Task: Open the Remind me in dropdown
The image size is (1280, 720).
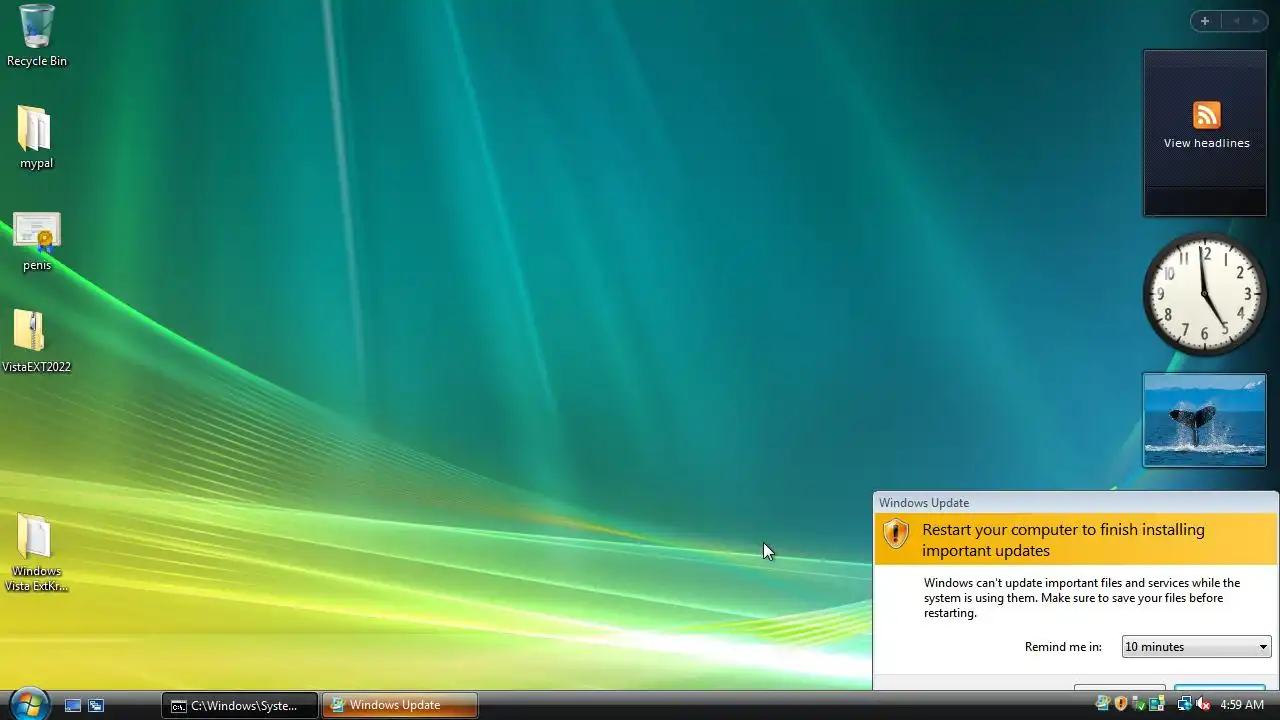Action: tap(1196, 647)
